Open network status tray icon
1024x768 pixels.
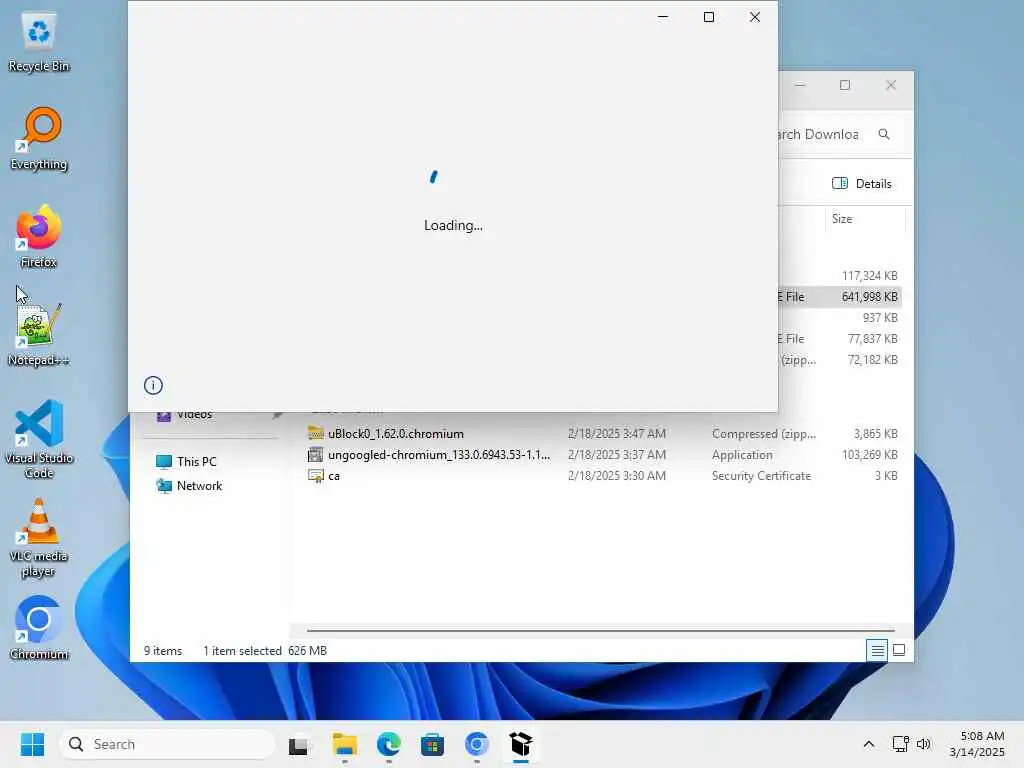click(901, 744)
